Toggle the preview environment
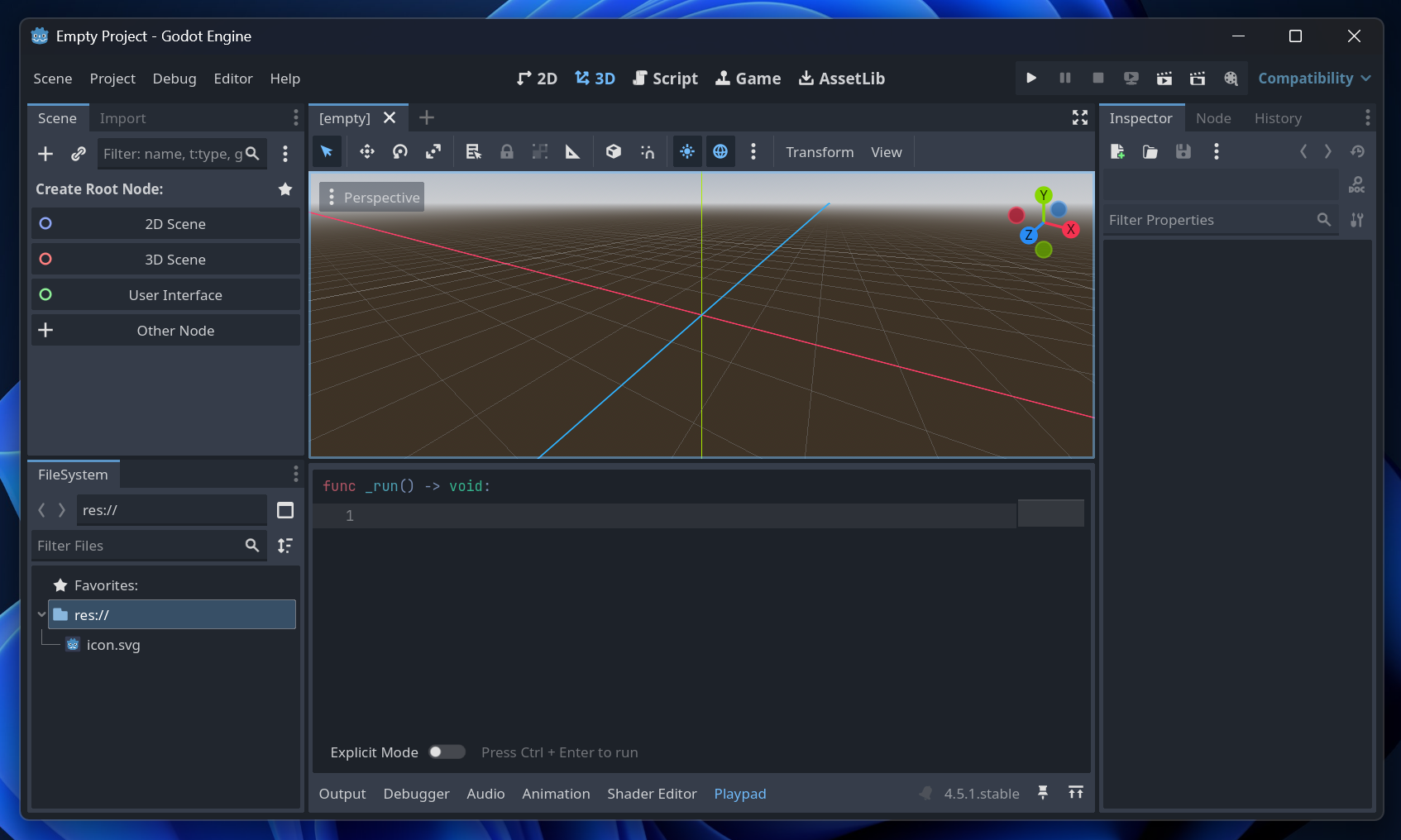The image size is (1401, 840). (x=720, y=151)
